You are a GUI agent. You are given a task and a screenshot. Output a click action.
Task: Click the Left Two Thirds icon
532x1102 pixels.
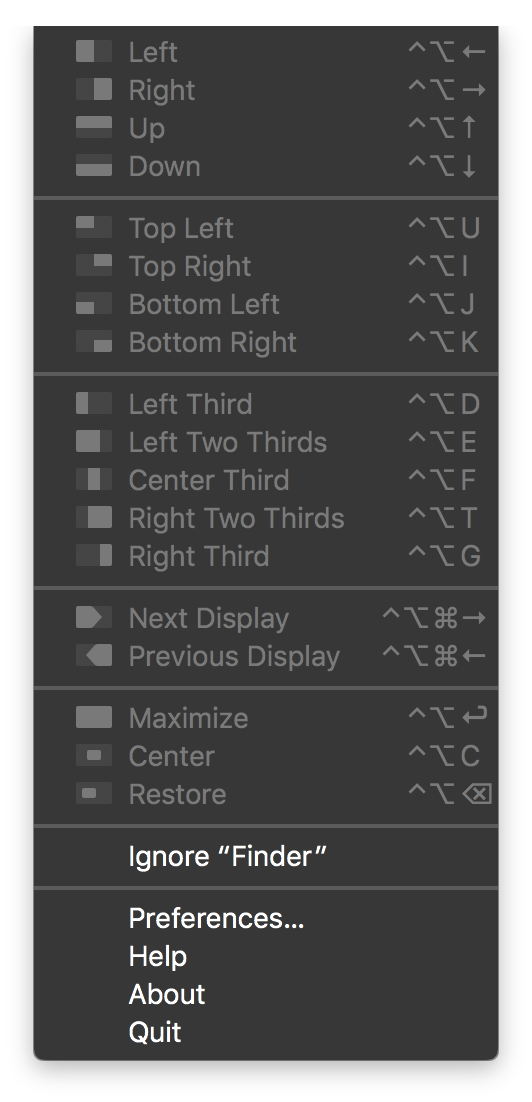pyautogui.click(x=93, y=441)
